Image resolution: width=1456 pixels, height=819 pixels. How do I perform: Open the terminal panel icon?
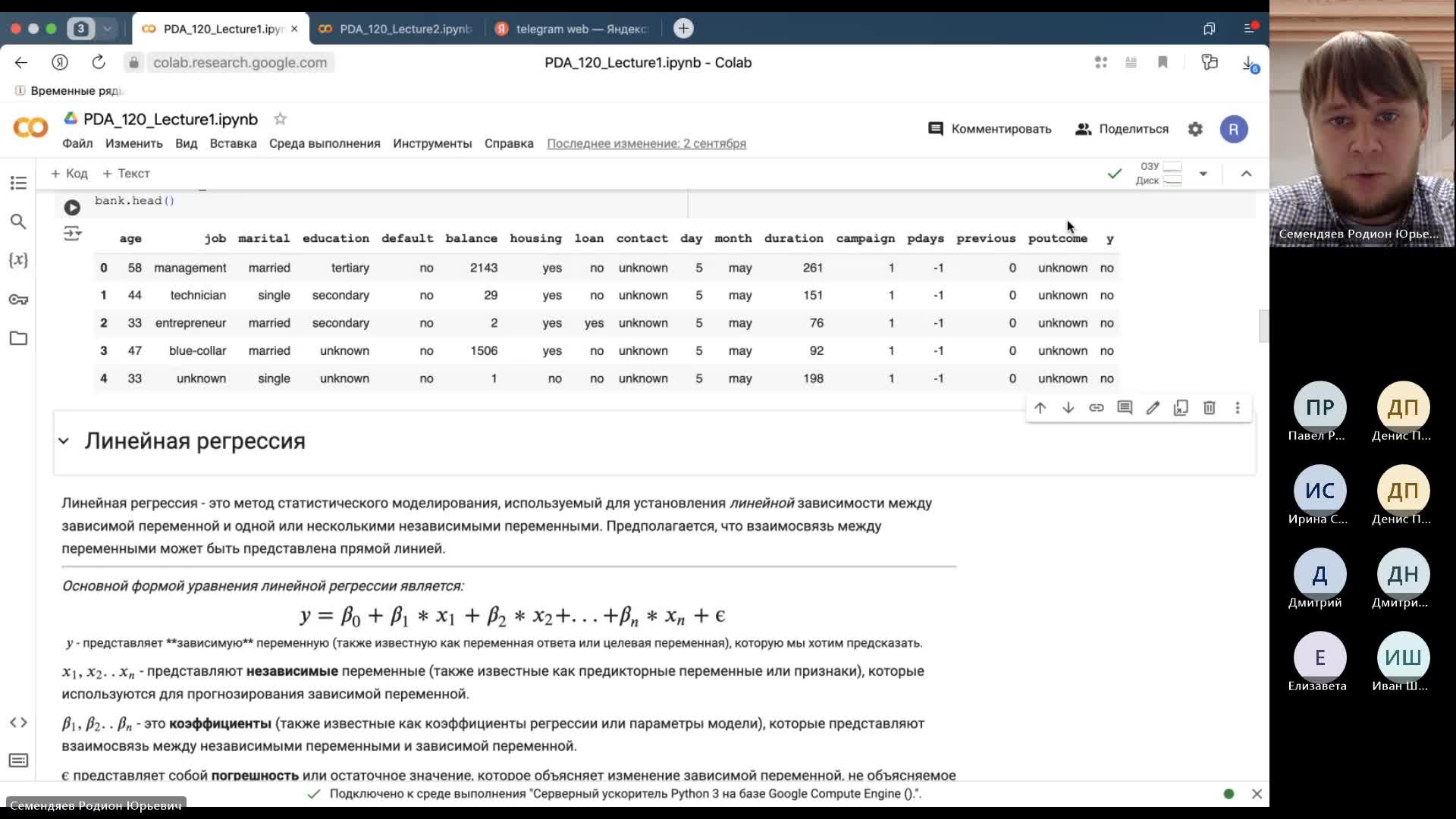(18, 760)
